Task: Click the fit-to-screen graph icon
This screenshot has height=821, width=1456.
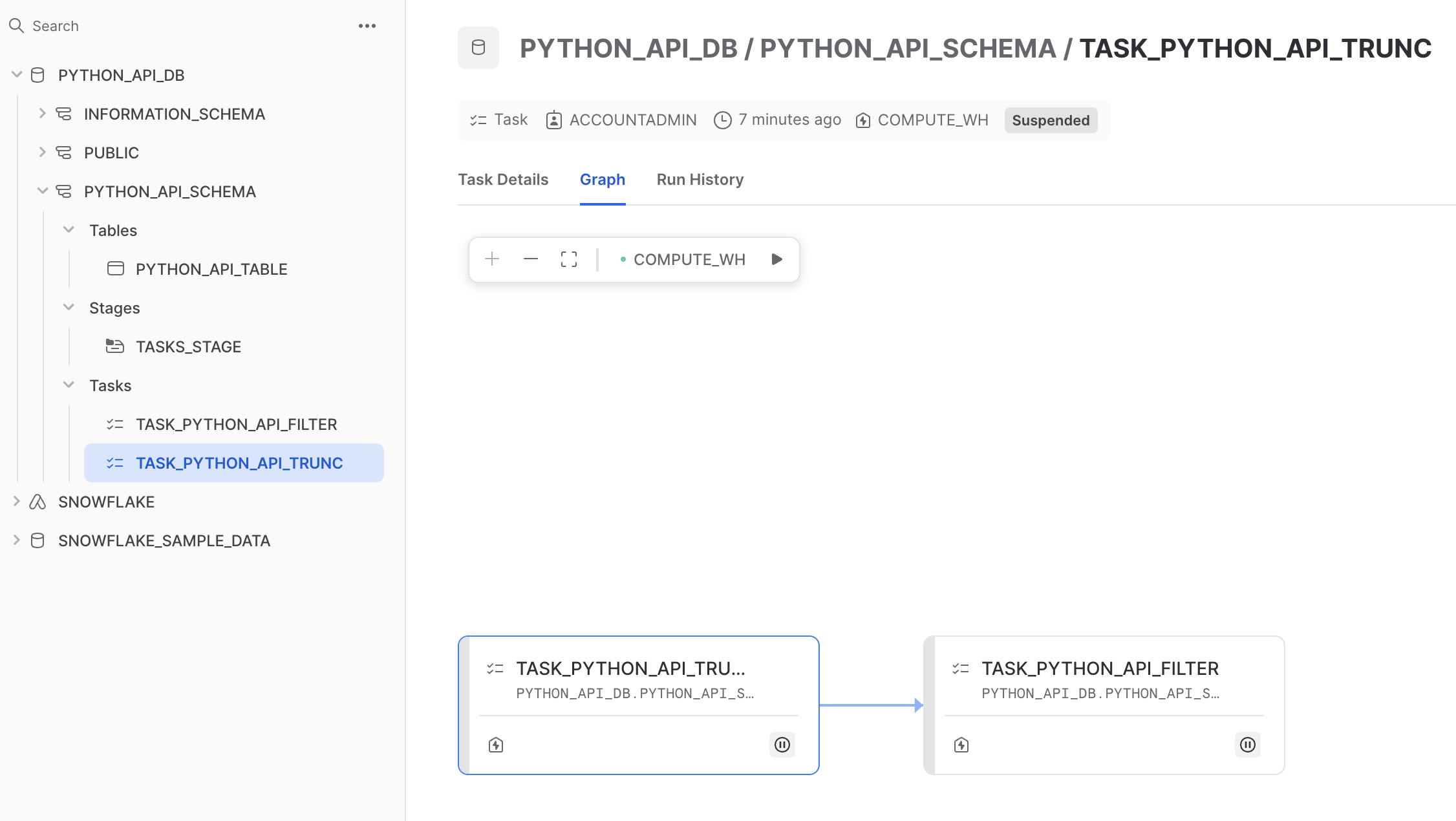Action: [x=569, y=259]
